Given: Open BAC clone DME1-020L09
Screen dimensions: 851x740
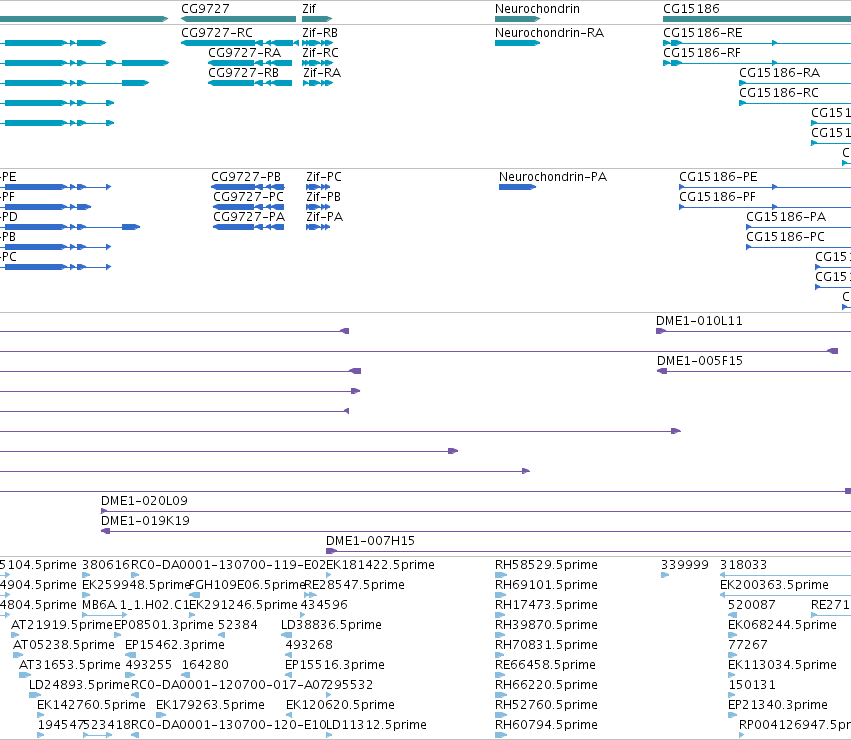Looking at the screenshot, I should [x=144, y=501].
